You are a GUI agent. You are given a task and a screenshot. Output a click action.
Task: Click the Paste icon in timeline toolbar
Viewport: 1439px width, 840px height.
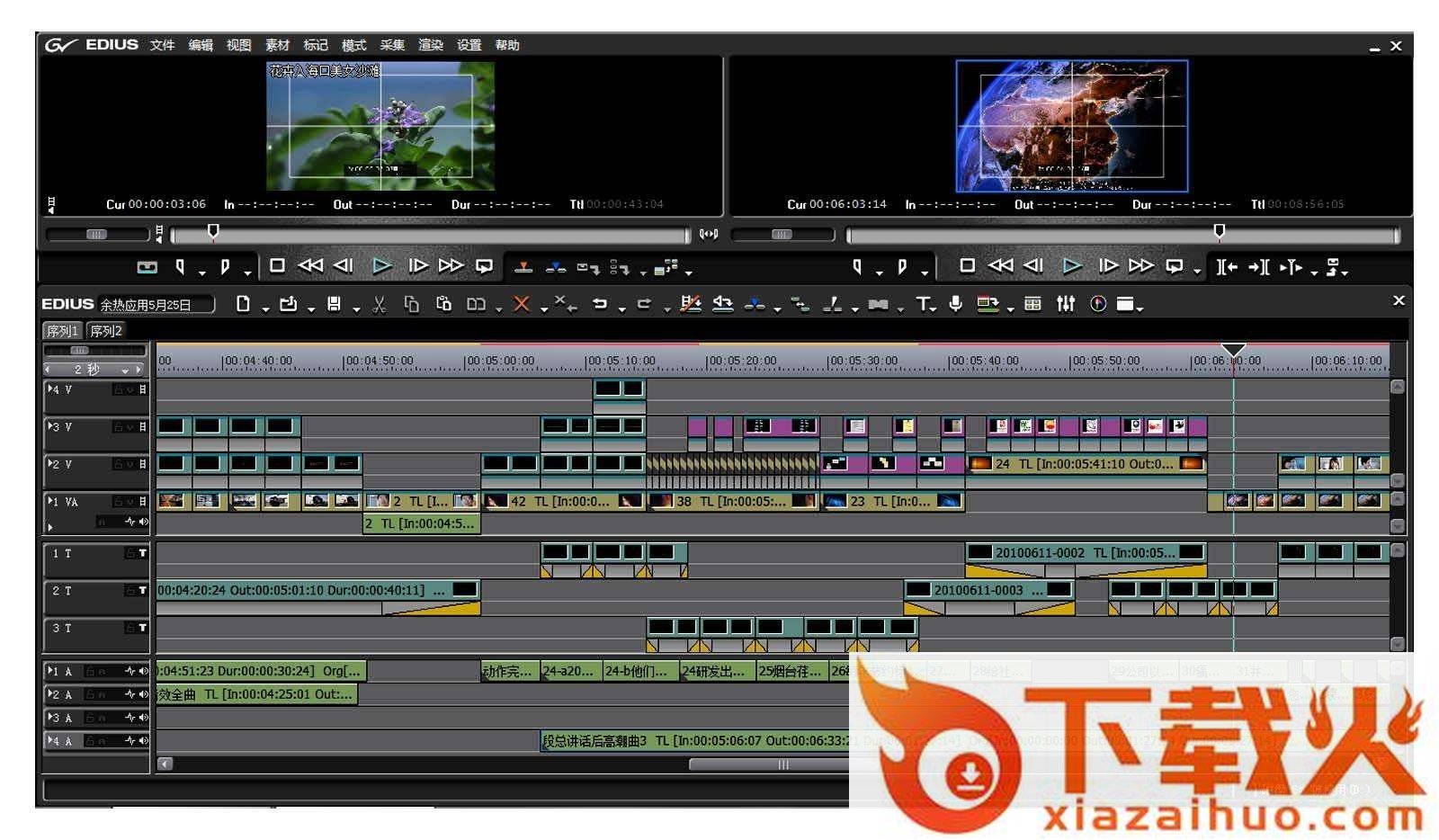tap(443, 304)
